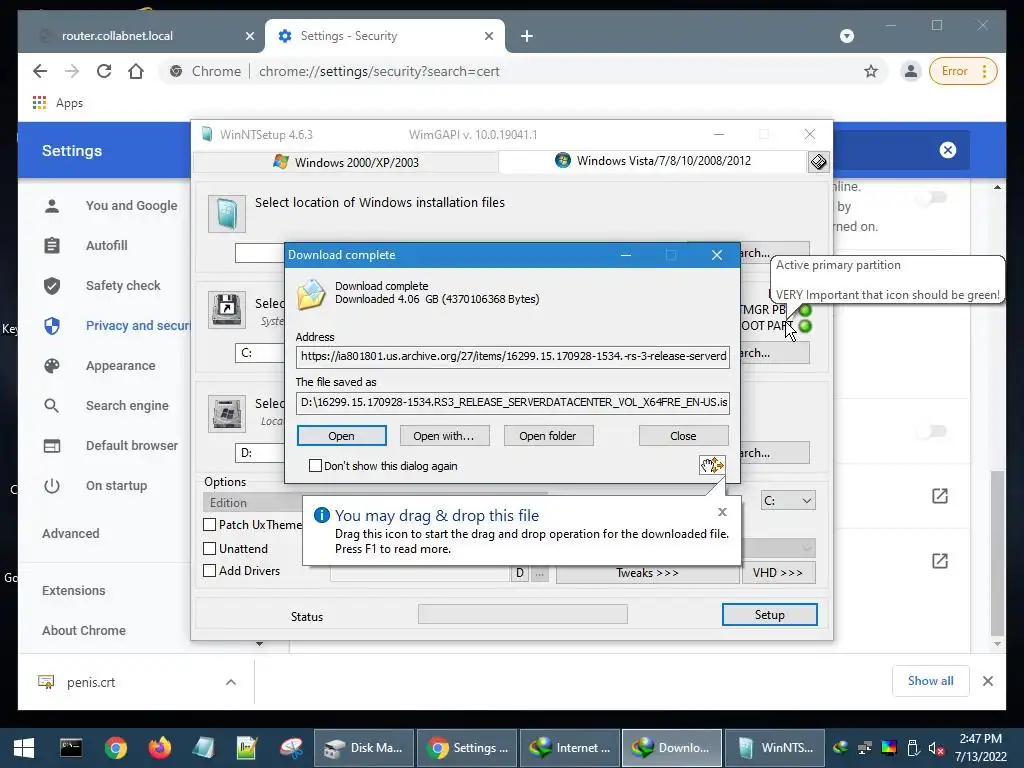Open Firefox from the taskbar
The width and height of the screenshot is (1024, 768).
coord(159,748)
